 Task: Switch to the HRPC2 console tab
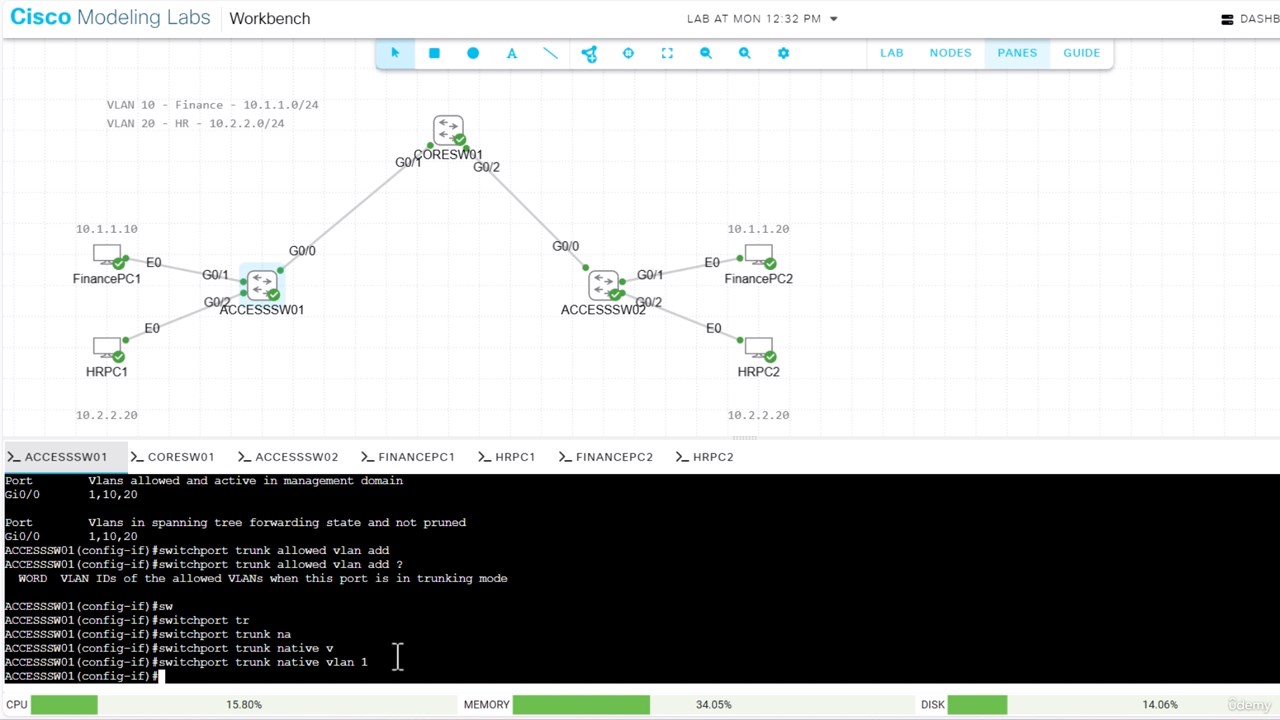[x=704, y=457]
